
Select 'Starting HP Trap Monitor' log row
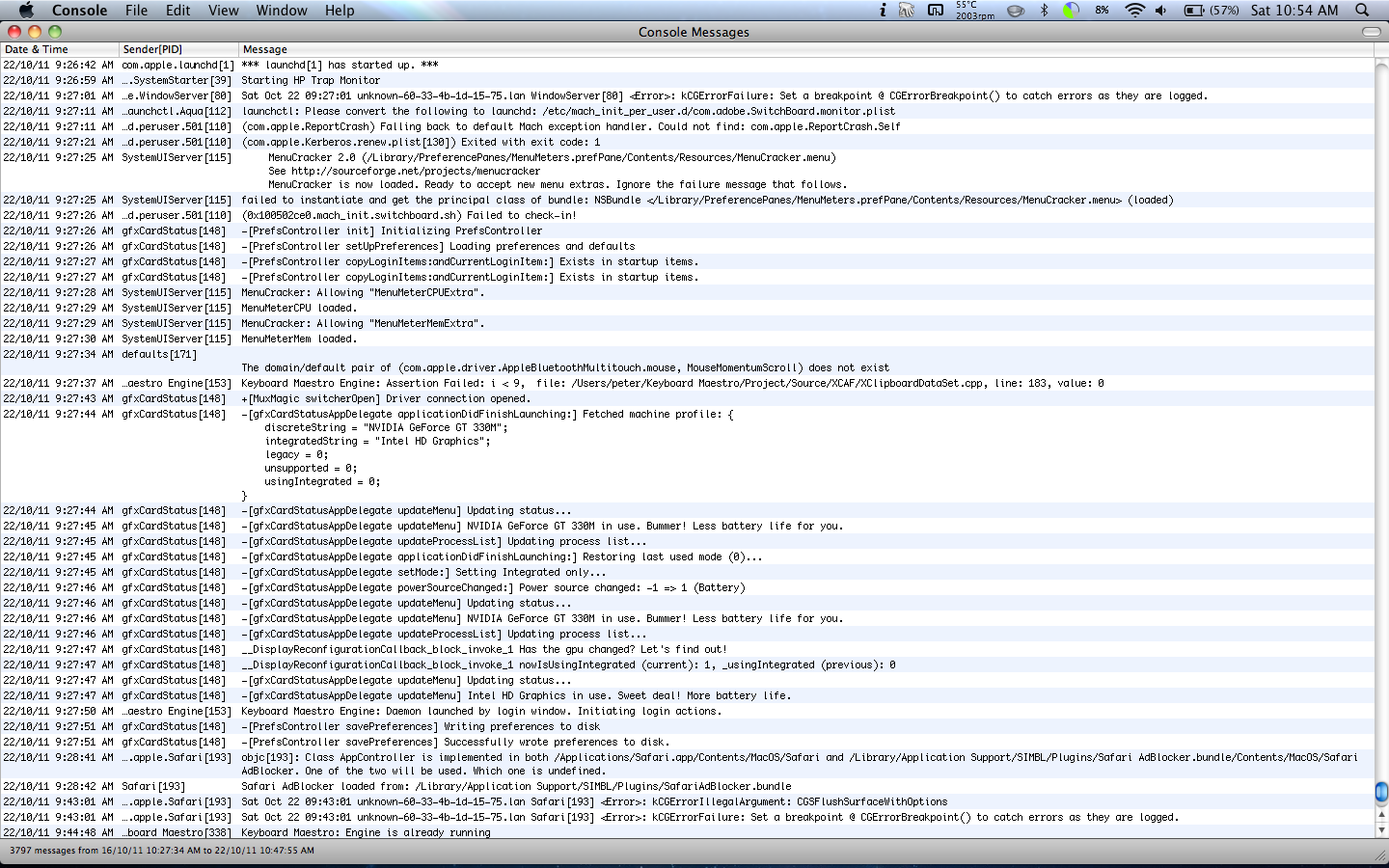[x=687, y=80]
